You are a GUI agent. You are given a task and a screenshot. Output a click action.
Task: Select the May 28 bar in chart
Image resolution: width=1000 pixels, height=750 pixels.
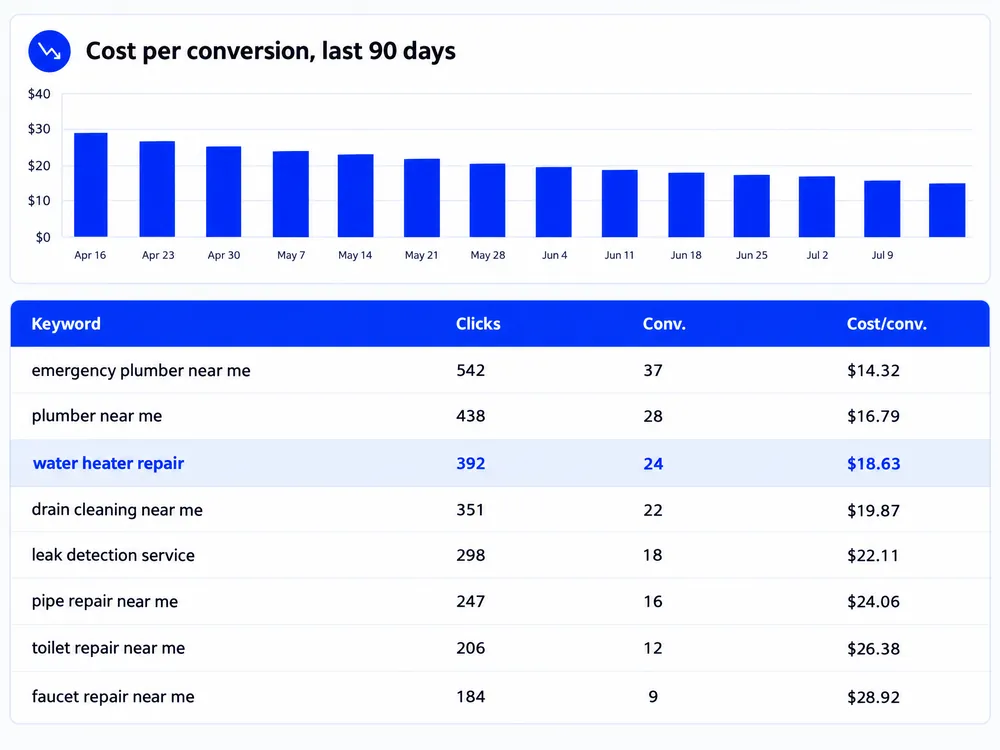coord(487,200)
